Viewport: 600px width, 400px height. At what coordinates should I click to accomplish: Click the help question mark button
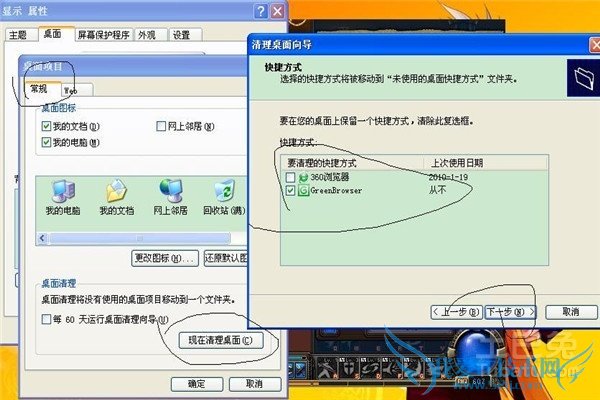pos(261,11)
